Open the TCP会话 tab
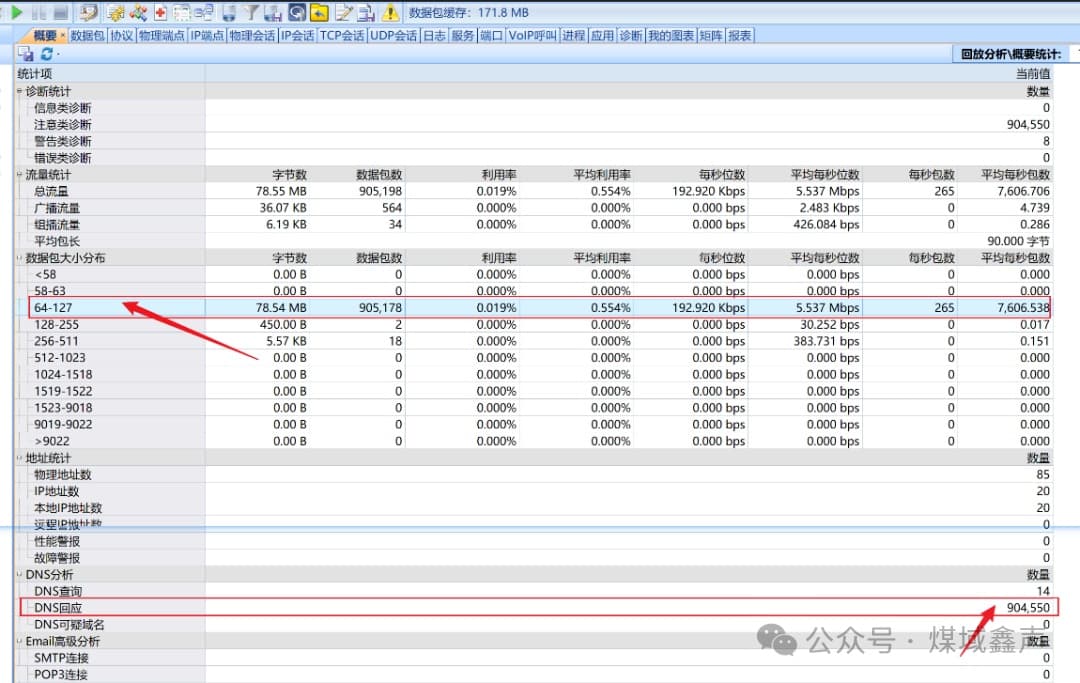 (x=342, y=35)
